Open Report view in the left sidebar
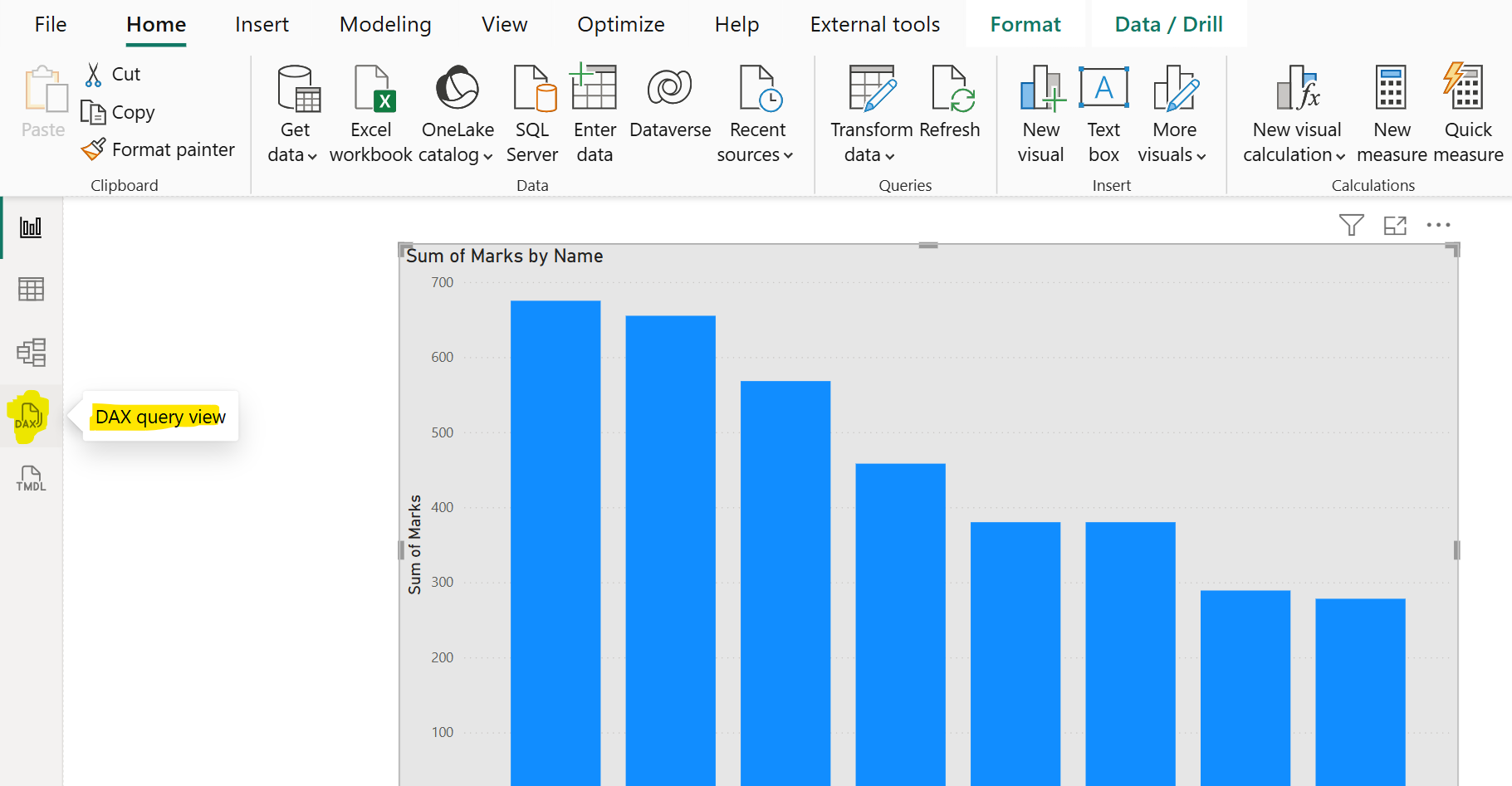 (x=30, y=226)
